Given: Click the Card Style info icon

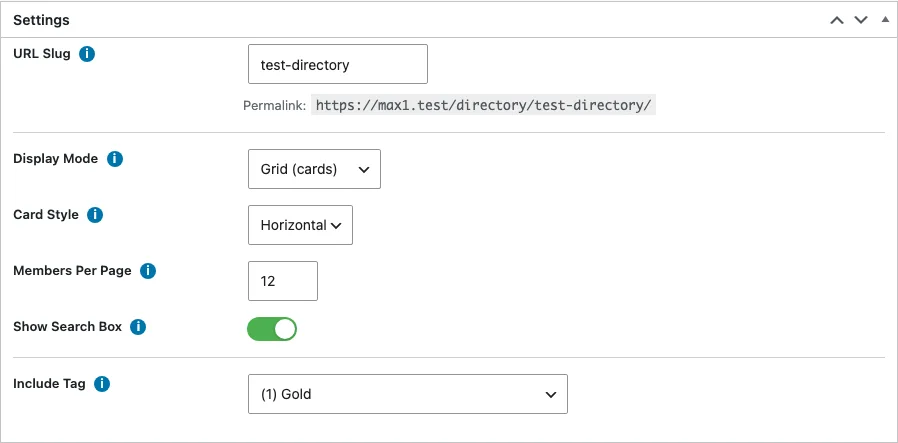Looking at the screenshot, I should pyautogui.click(x=95, y=215).
